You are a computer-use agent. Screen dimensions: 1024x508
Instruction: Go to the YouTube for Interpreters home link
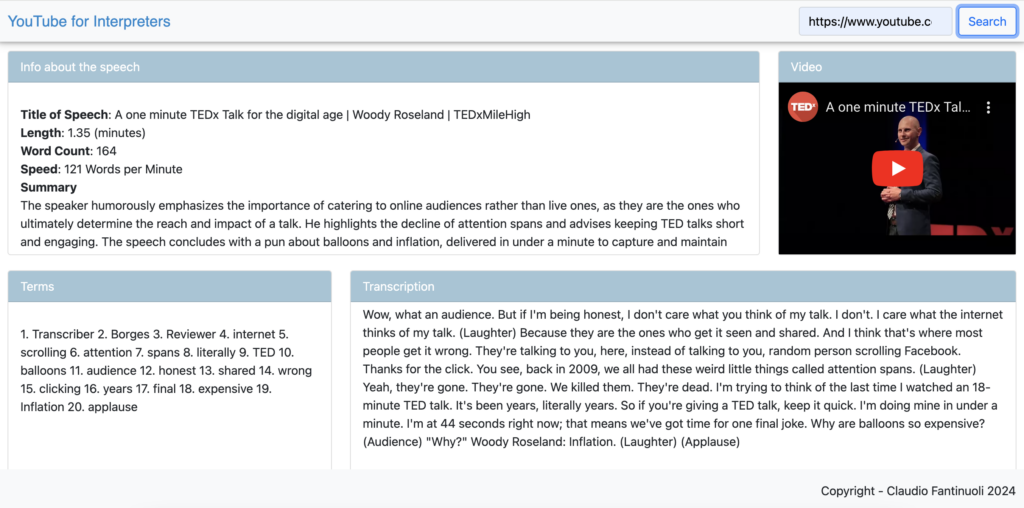coord(89,22)
